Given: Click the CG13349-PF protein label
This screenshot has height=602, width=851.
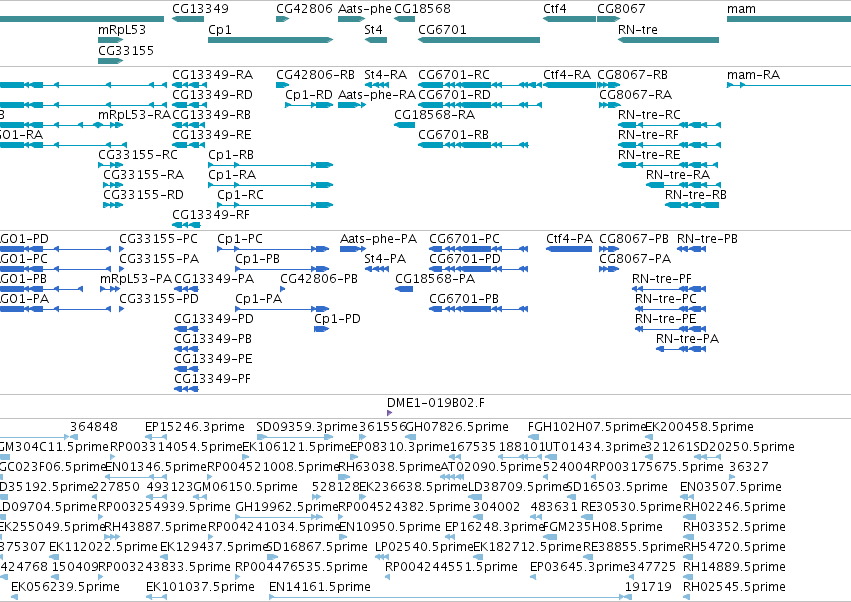Looking at the screenshot, I should [213, 379].
